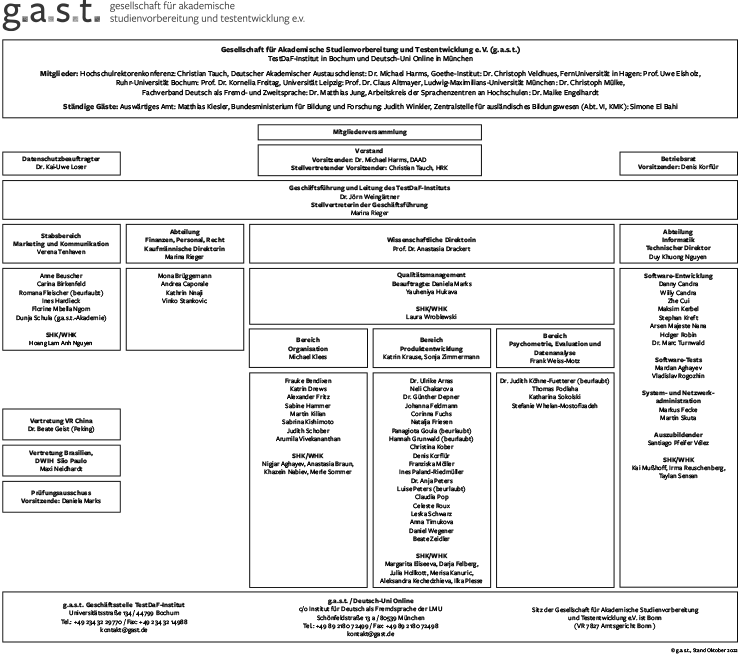Click the "Prüfungsausschuss" heading

[x=61, y=492]
